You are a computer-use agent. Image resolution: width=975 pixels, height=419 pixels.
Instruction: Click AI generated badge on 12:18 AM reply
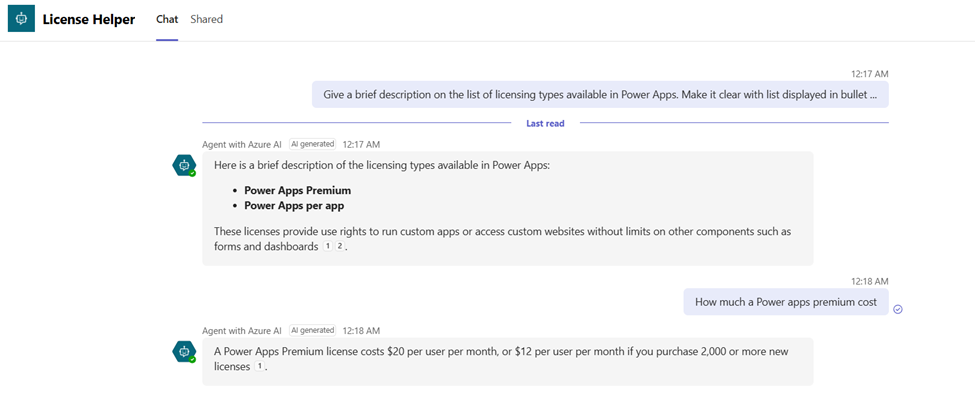pyautogui.click(x=312, y=330)
